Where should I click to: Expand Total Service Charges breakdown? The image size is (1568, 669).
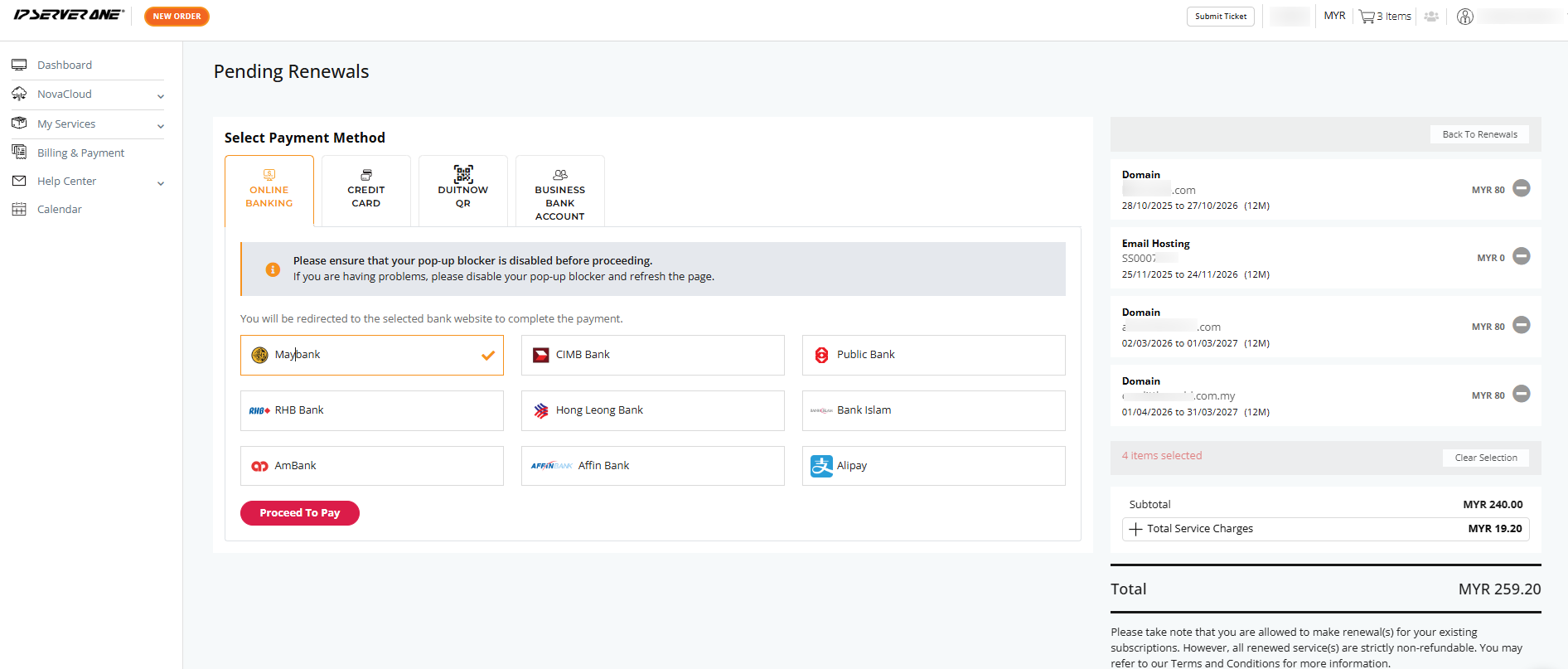(1135, 529)
